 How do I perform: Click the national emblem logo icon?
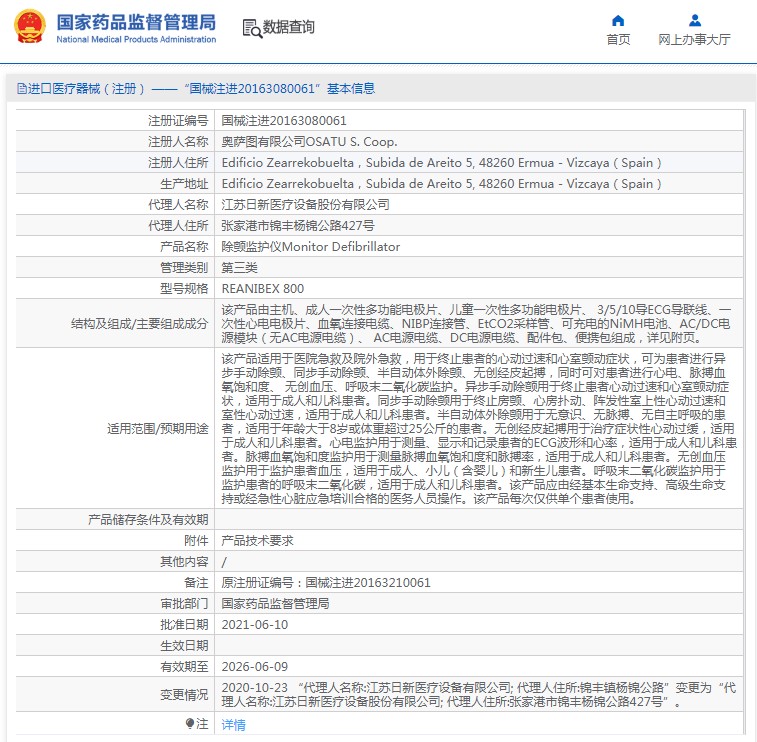tap(29, 27)
